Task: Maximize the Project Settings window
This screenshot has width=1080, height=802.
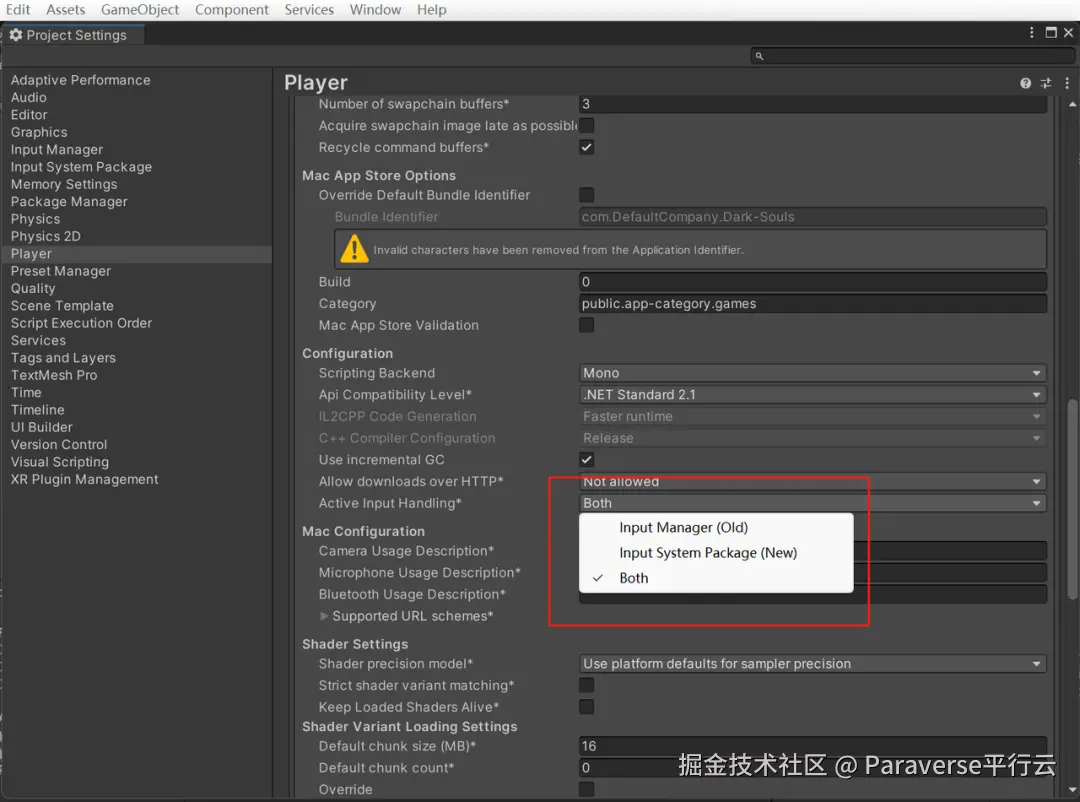Action: pos(1050,32)
